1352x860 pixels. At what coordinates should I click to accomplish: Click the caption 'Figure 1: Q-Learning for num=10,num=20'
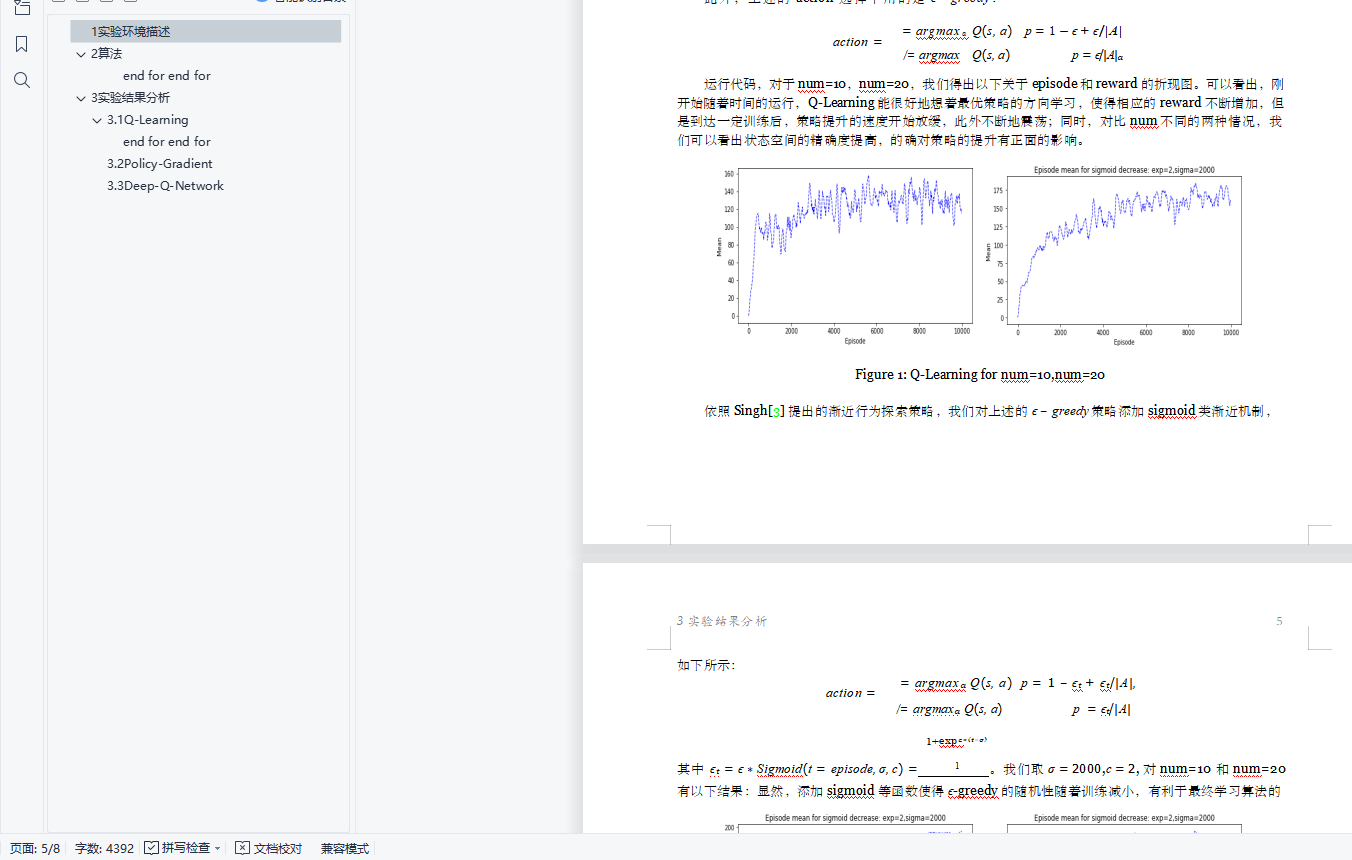pos(980,375)
